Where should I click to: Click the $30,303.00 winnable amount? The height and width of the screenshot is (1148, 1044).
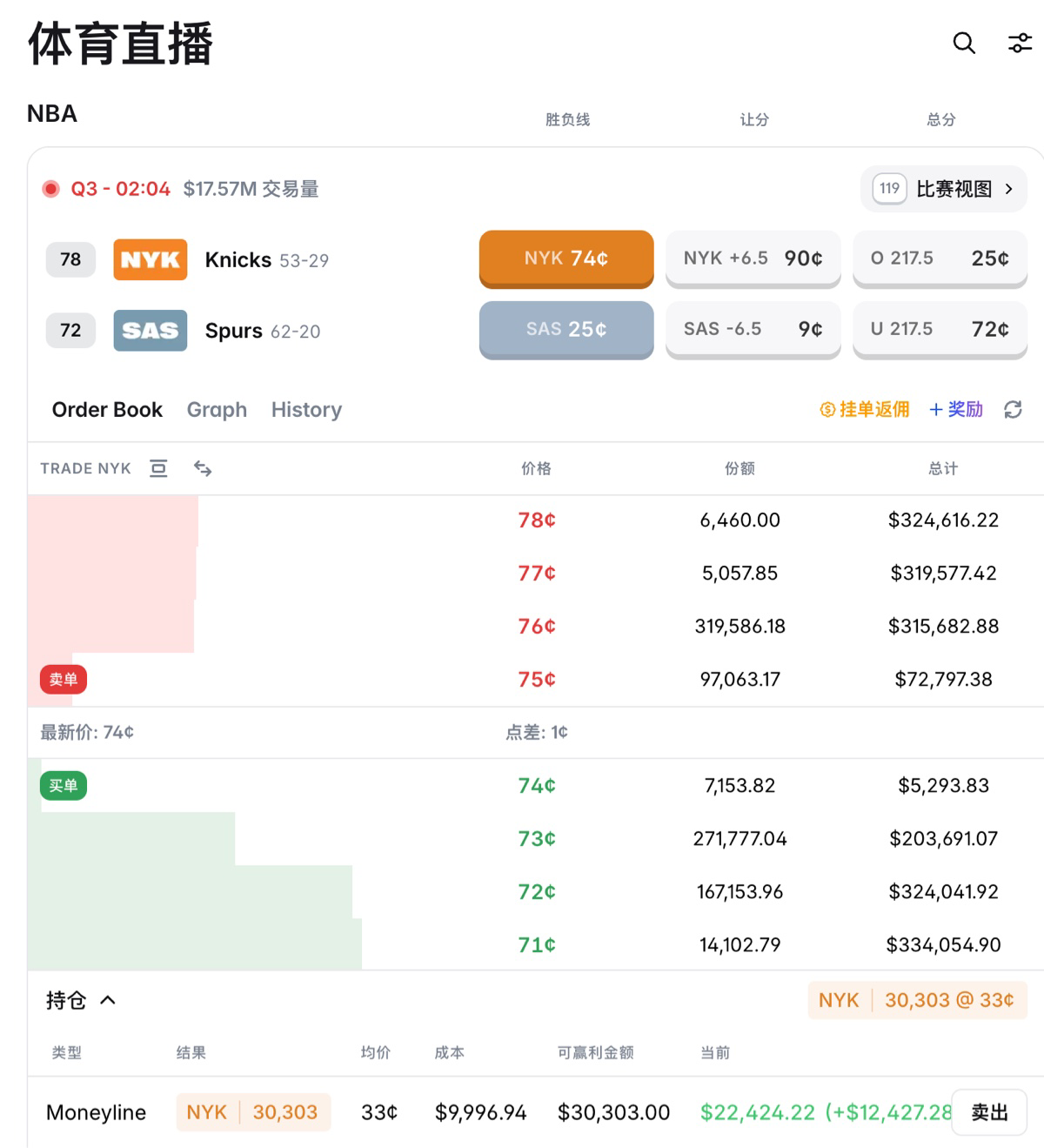pos(614,1112)
